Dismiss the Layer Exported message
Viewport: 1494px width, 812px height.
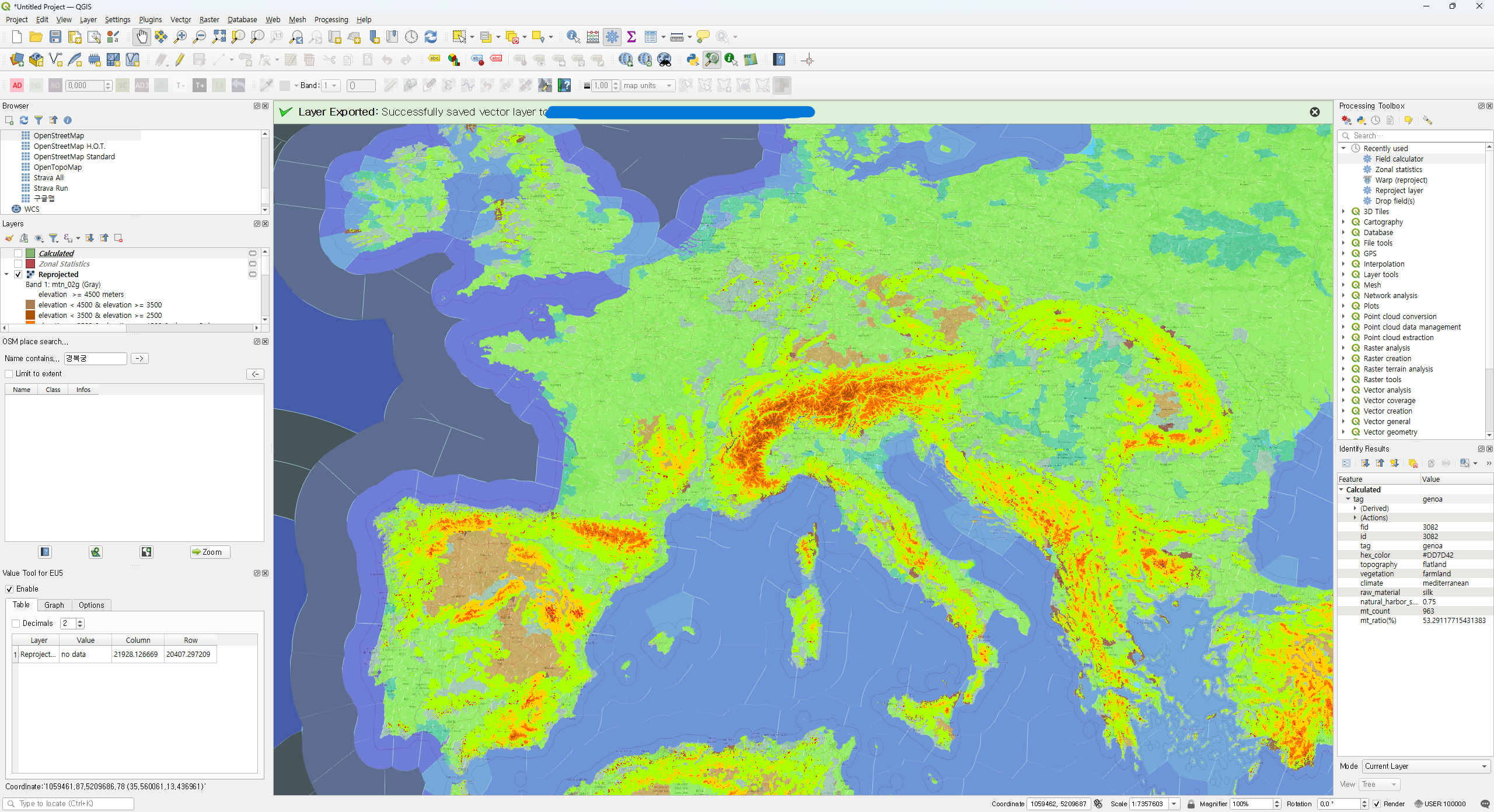click(x=1314, y=112)
